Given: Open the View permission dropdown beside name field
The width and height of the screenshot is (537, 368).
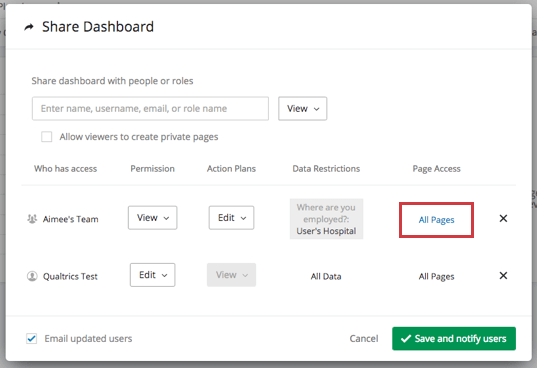Looking at the screenshot, I should (x=302, y=109).
